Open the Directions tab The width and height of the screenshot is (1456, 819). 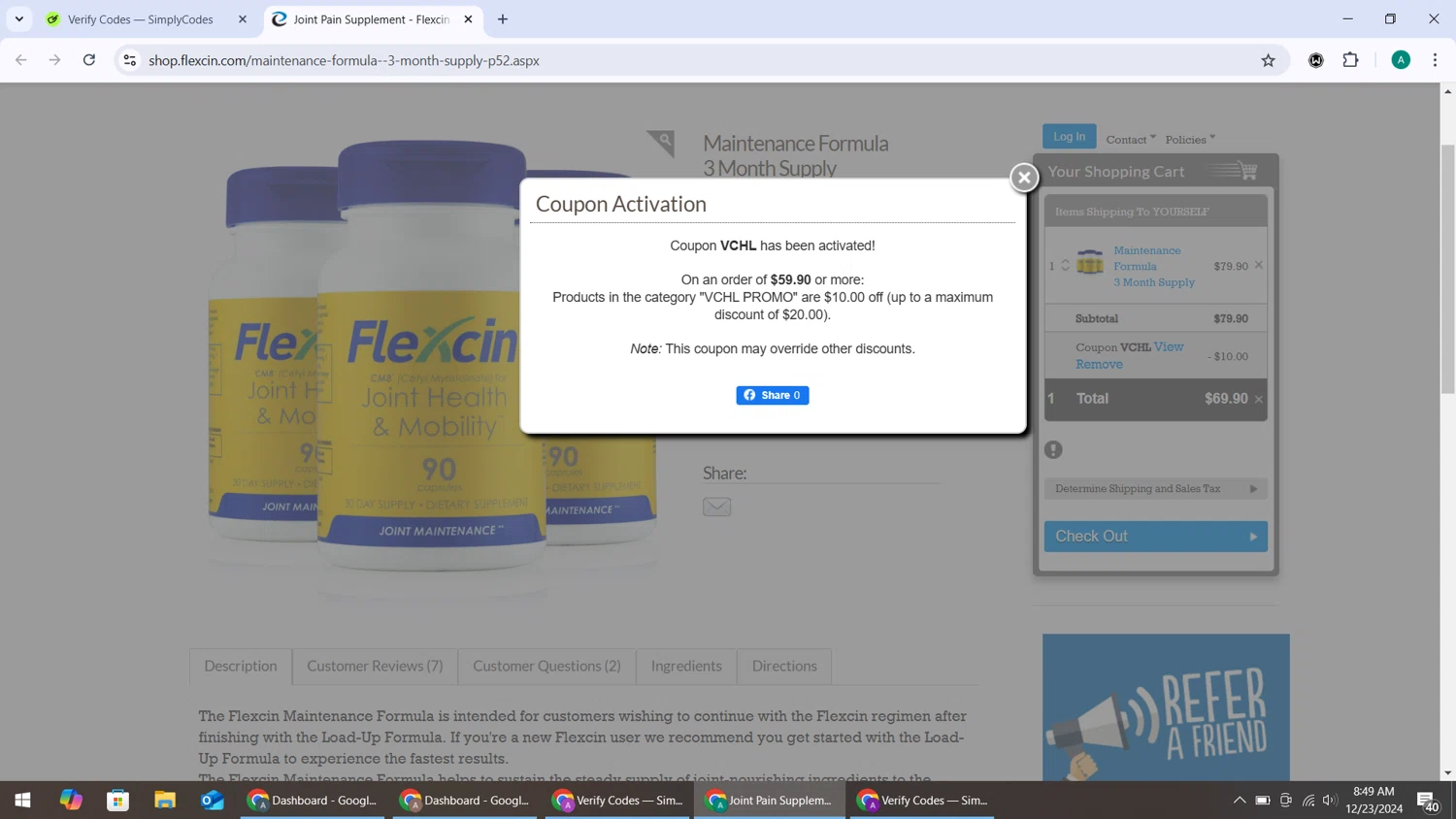pos(784,666)
